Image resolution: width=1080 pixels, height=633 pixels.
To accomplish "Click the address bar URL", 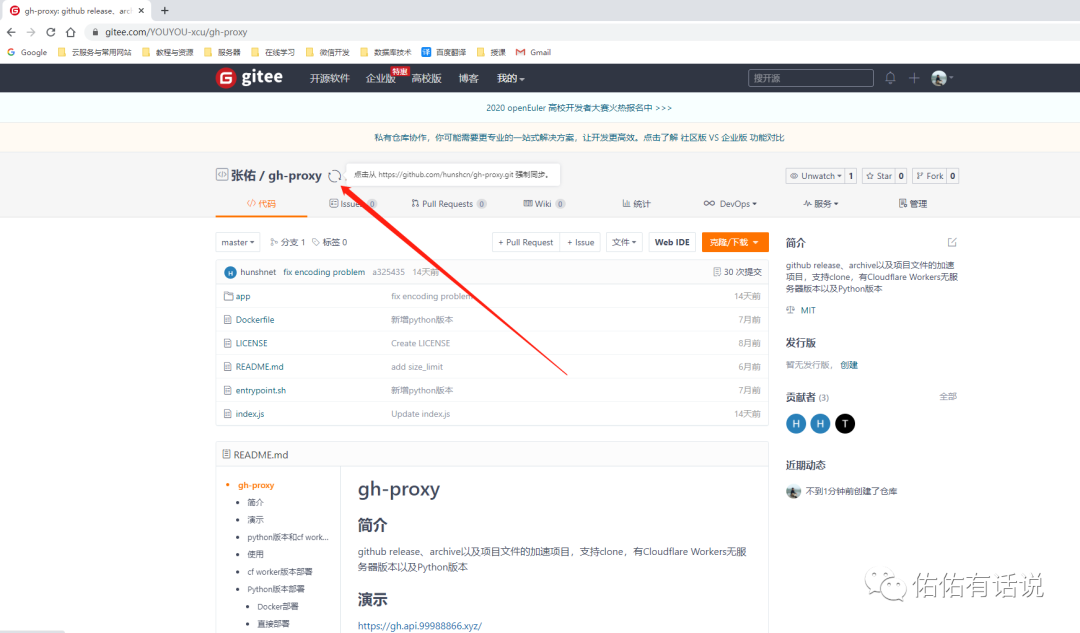I will 176,32.
